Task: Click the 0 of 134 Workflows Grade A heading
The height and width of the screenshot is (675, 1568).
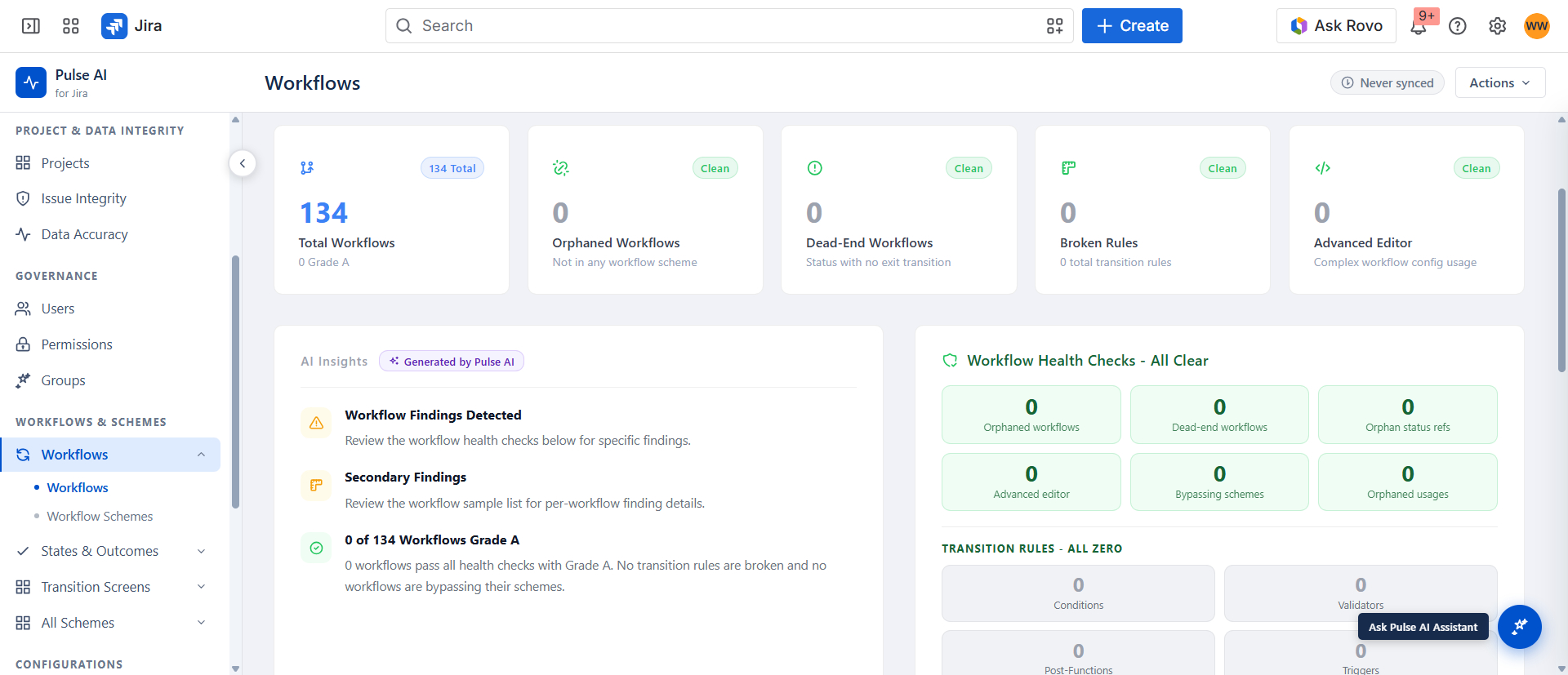Action: pyautogui.click(x=432, y=540)
